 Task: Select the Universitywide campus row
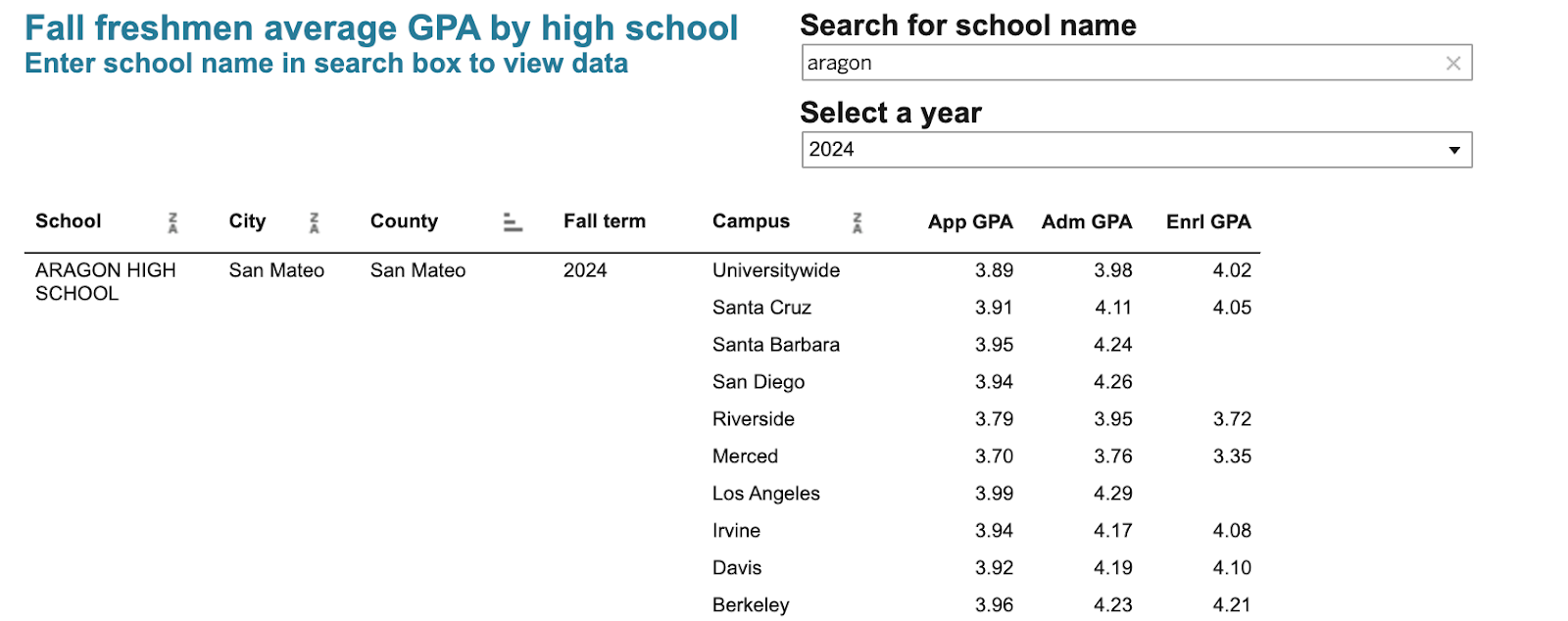coord(775,270)
